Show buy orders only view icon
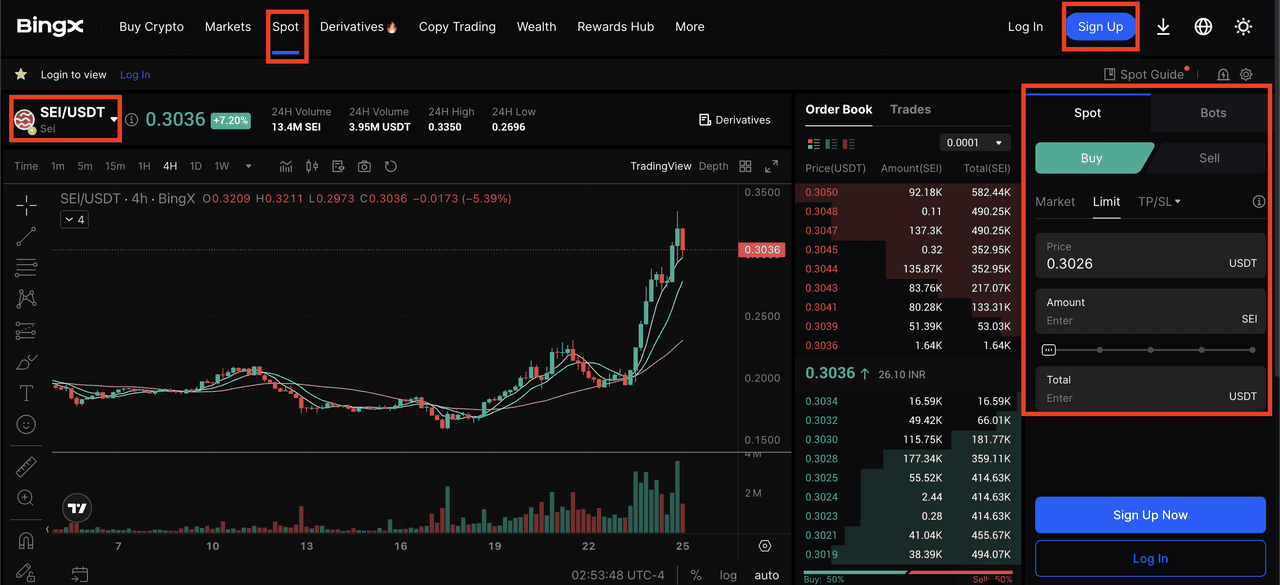 tap(832, 143)
